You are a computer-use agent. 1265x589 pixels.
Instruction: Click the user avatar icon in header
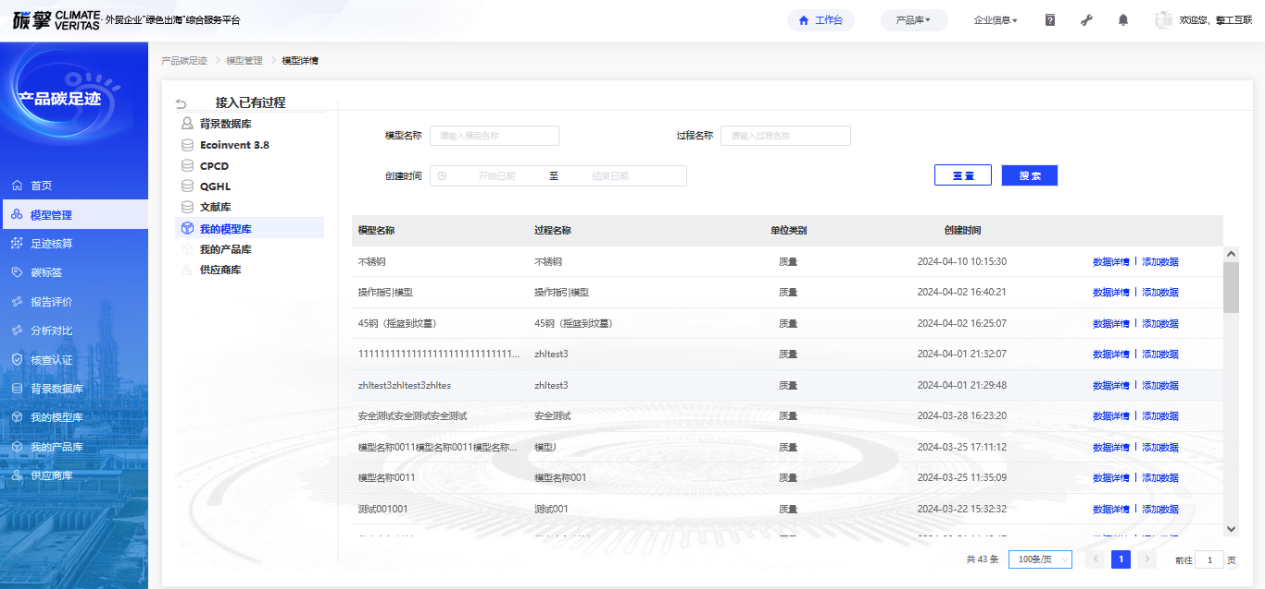pos(1163,20)
